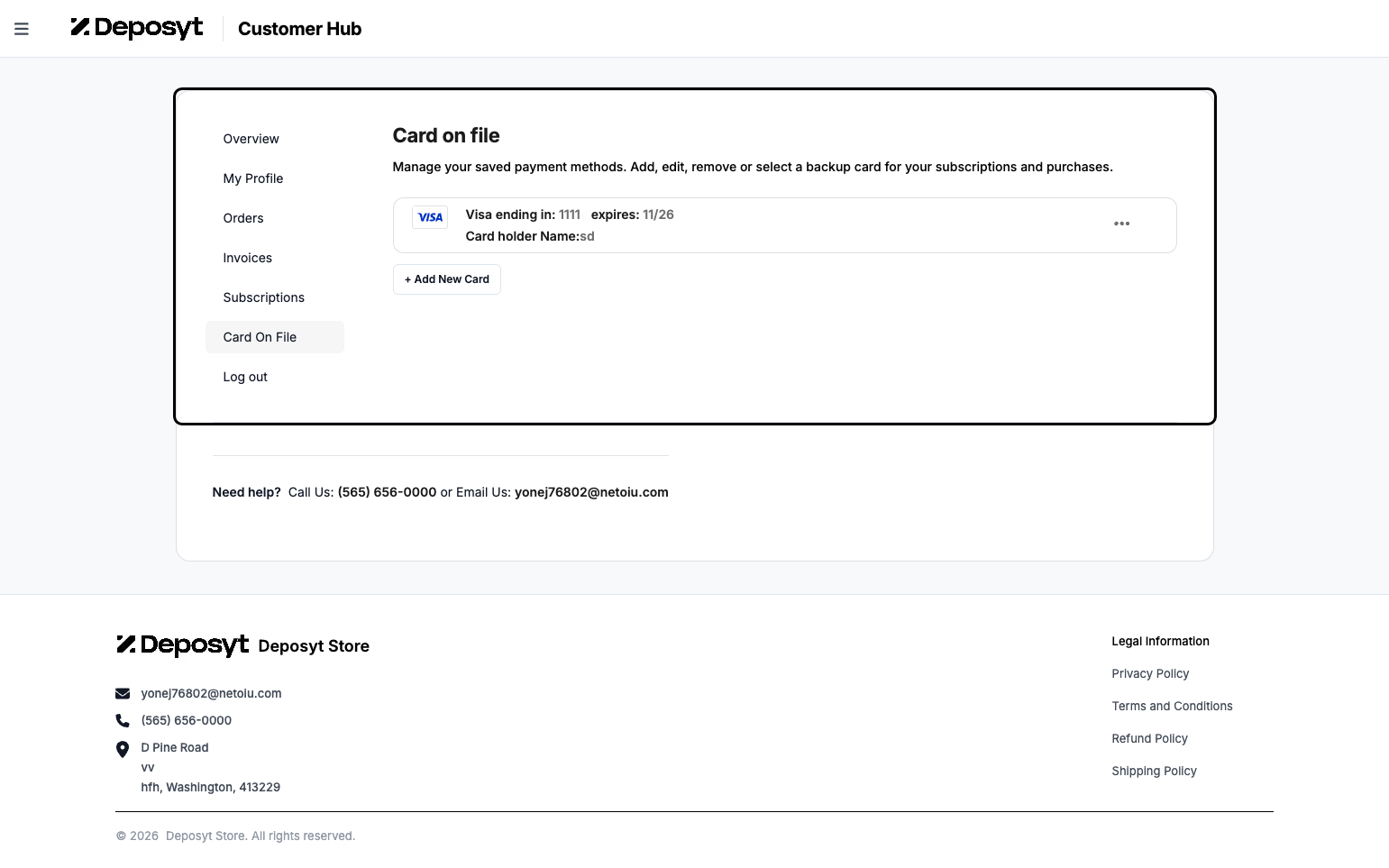This screenshot has width=1389, height=868.
Task: Click the Deposyt logo in footer
Action: tap(182, 645)
